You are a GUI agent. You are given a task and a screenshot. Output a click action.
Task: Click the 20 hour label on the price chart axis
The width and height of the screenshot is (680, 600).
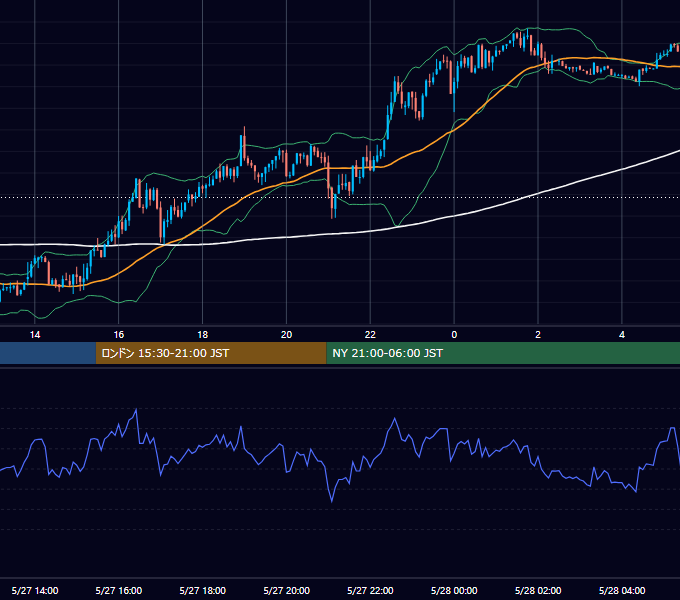click(x=286, y=335)
